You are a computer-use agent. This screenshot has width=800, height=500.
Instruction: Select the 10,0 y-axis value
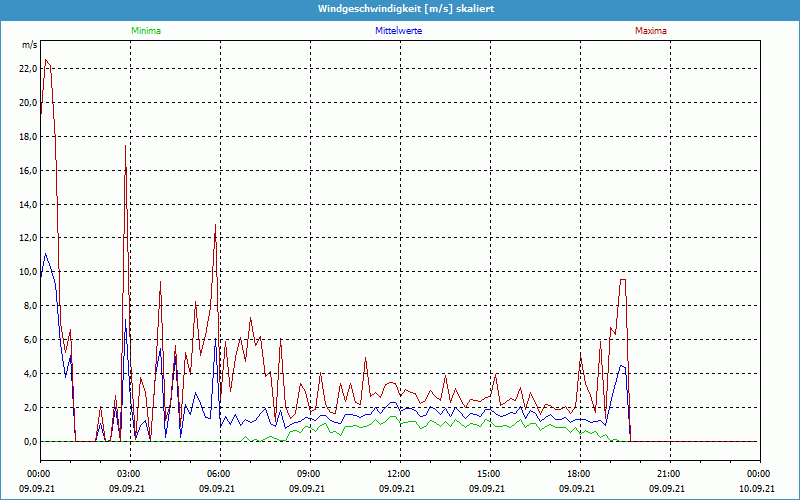28,272
